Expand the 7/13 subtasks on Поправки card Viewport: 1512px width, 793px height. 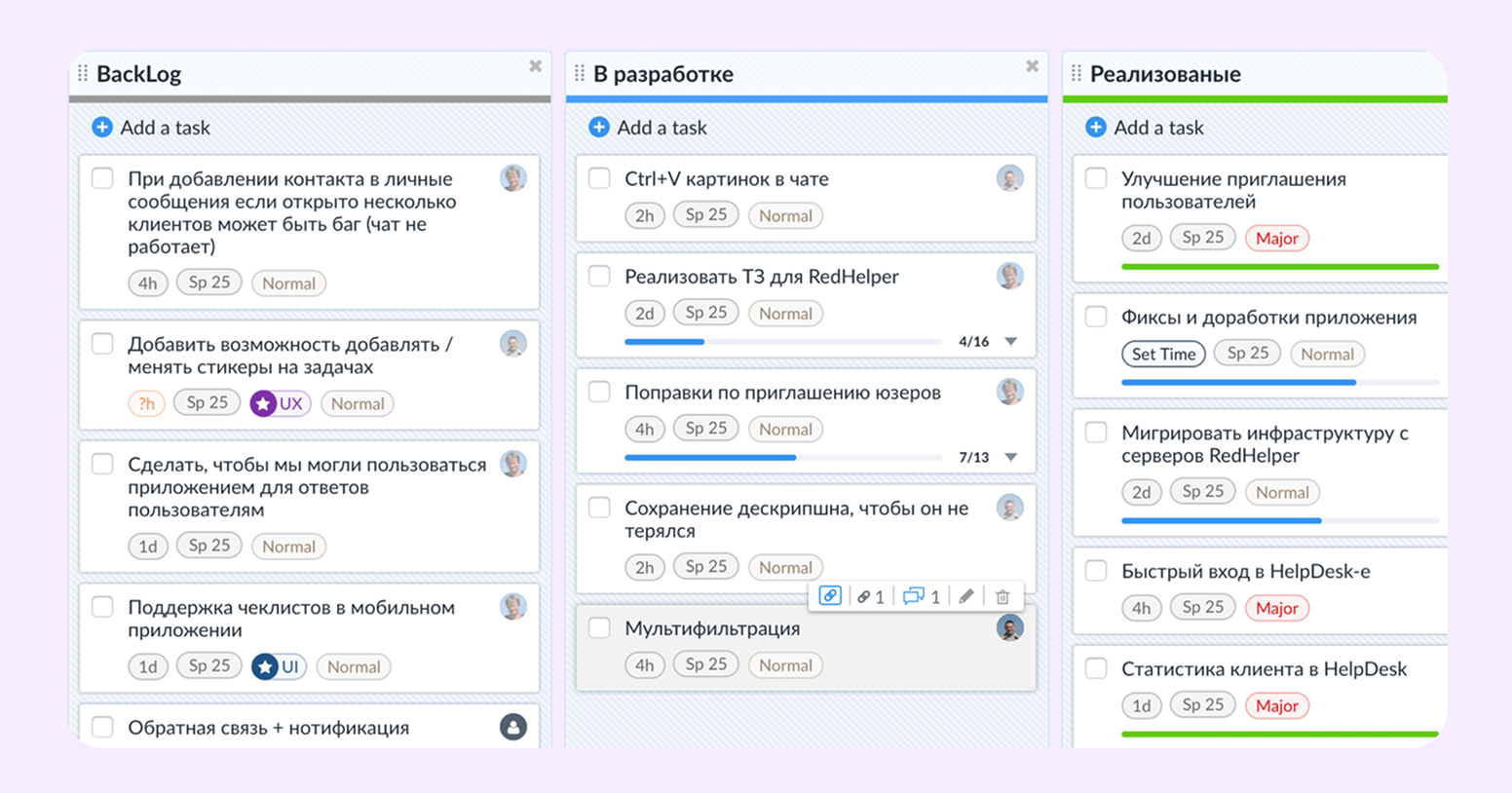coord(1011,456)
